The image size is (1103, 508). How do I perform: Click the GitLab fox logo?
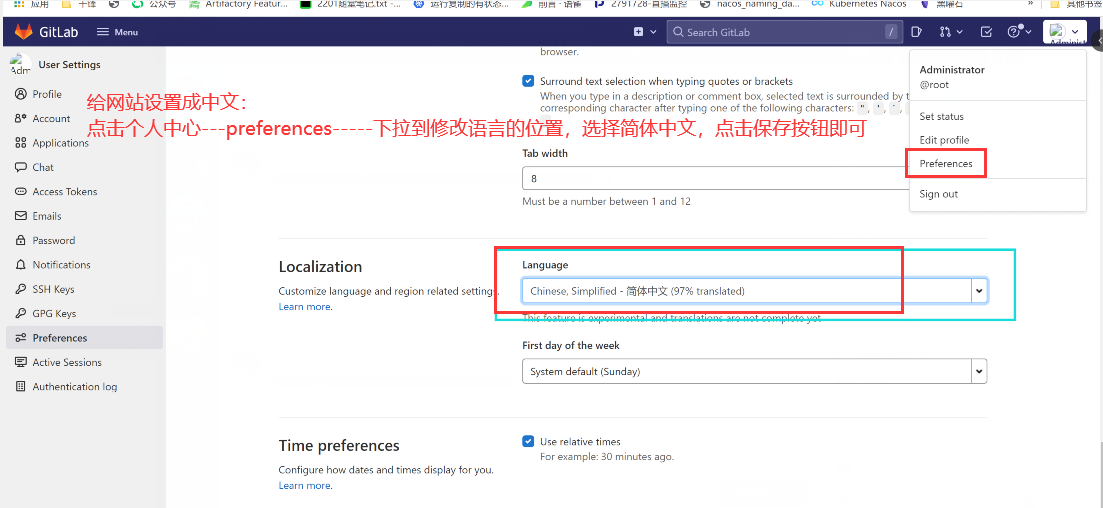pos(23,32)
